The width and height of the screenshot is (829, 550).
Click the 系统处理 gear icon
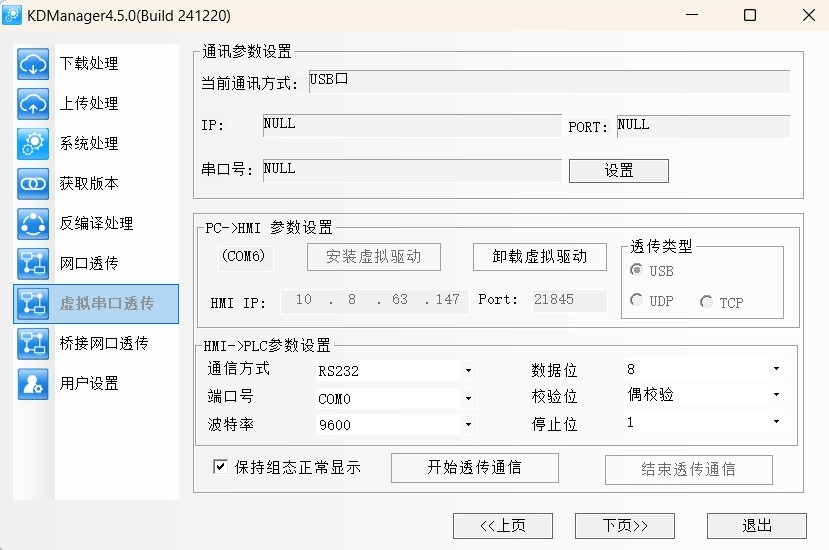click(33, 144)
